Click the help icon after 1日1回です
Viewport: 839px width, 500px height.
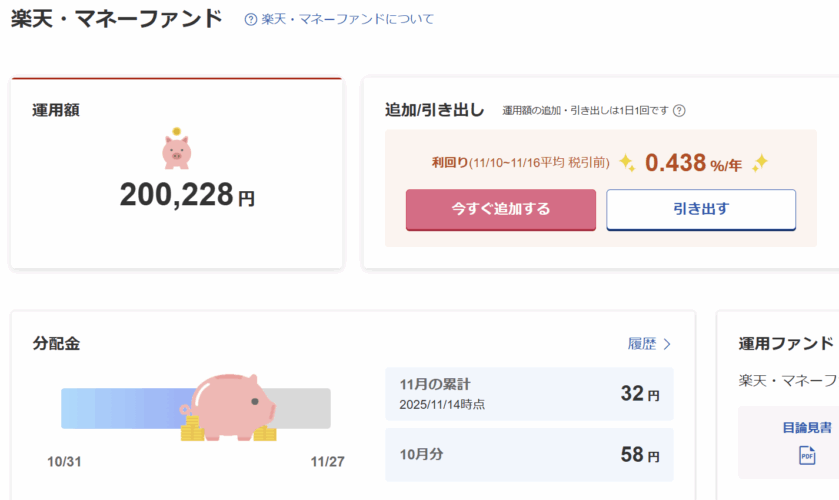pyautogui.click(x=679, y=111)
